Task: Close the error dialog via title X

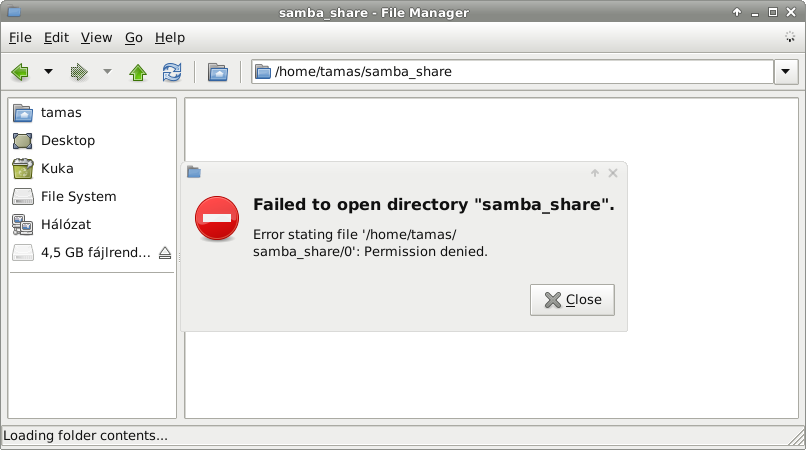Action: pos(613,173)
